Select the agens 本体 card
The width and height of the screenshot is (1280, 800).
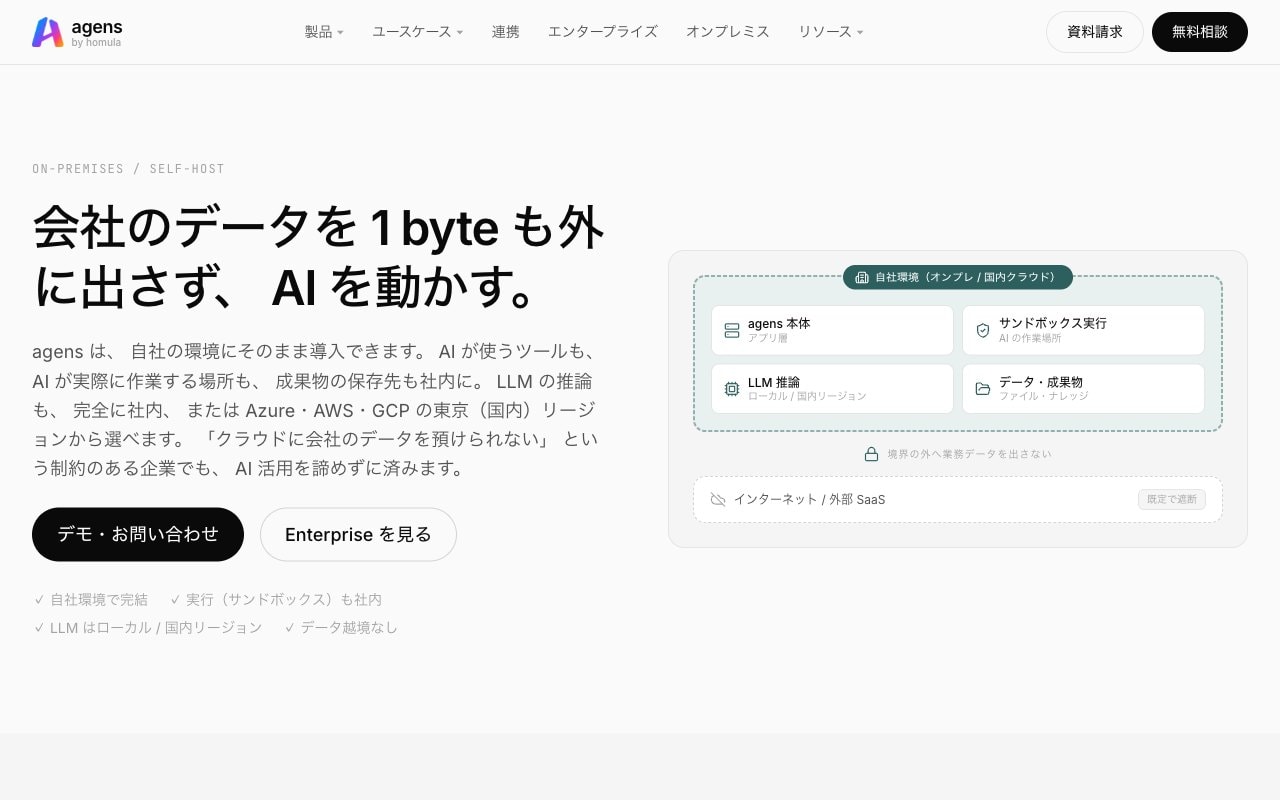click(832, 330)
